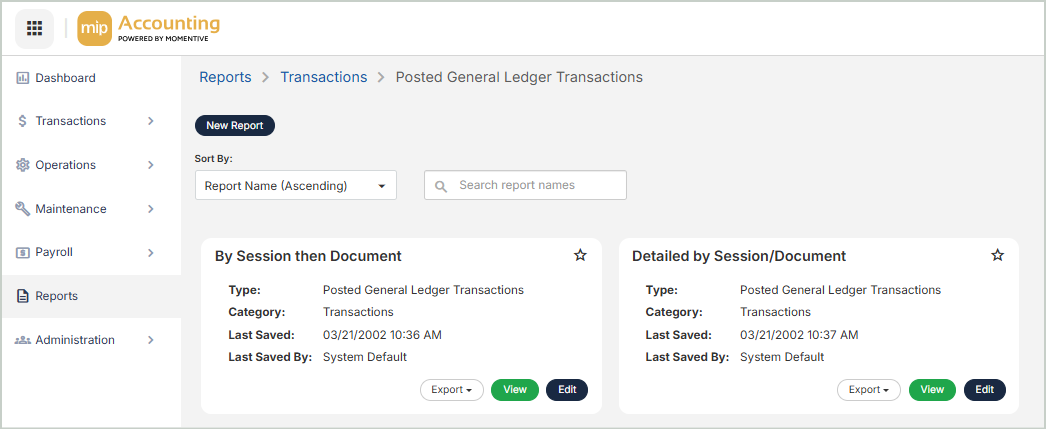Select Reports in the sidebar menu

point(56,296)
